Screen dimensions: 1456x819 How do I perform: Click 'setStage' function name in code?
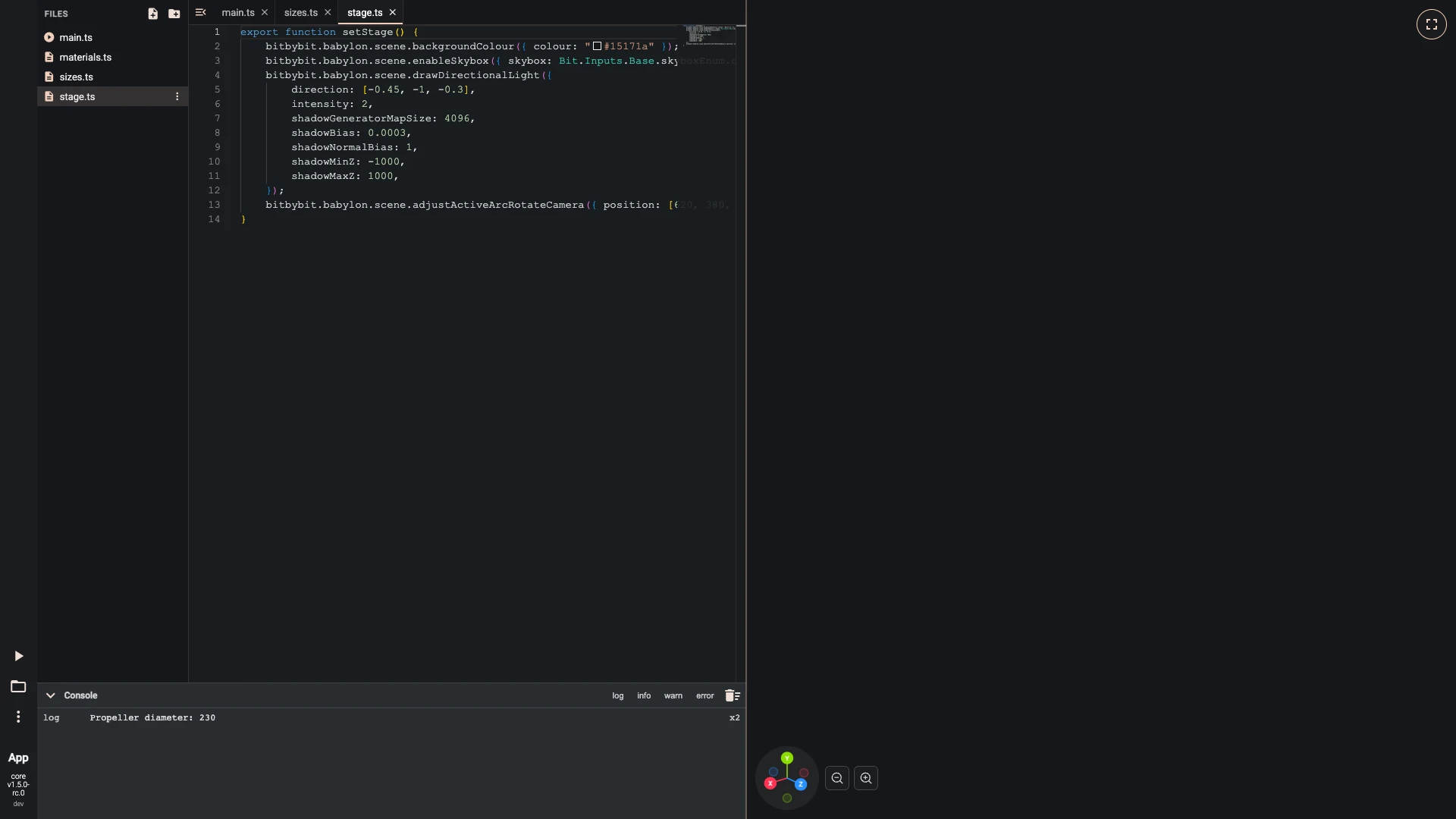coord(367,32)
